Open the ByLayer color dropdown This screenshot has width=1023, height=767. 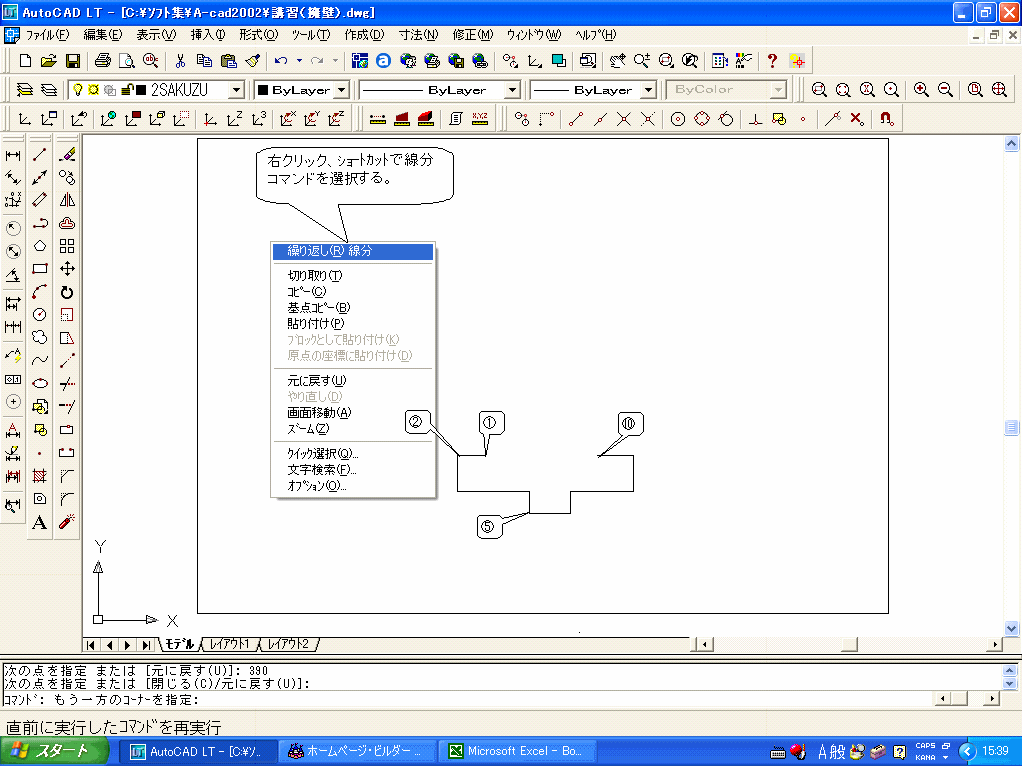pyautogui.click(x=342, y=89)
